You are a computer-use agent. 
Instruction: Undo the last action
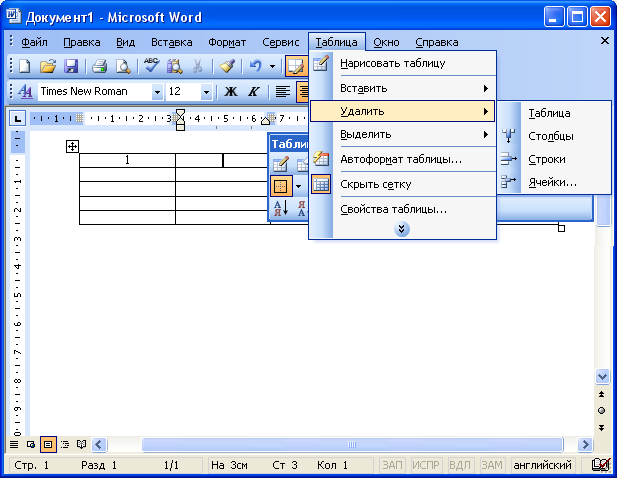point(255,66)
